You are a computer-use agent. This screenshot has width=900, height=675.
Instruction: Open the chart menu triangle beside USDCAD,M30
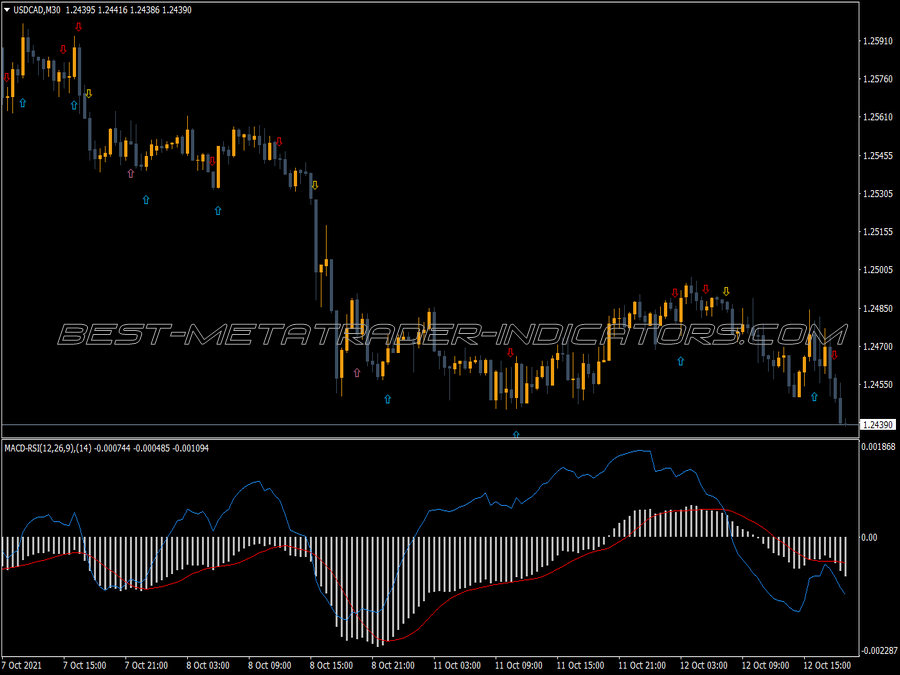coord(7,10)
